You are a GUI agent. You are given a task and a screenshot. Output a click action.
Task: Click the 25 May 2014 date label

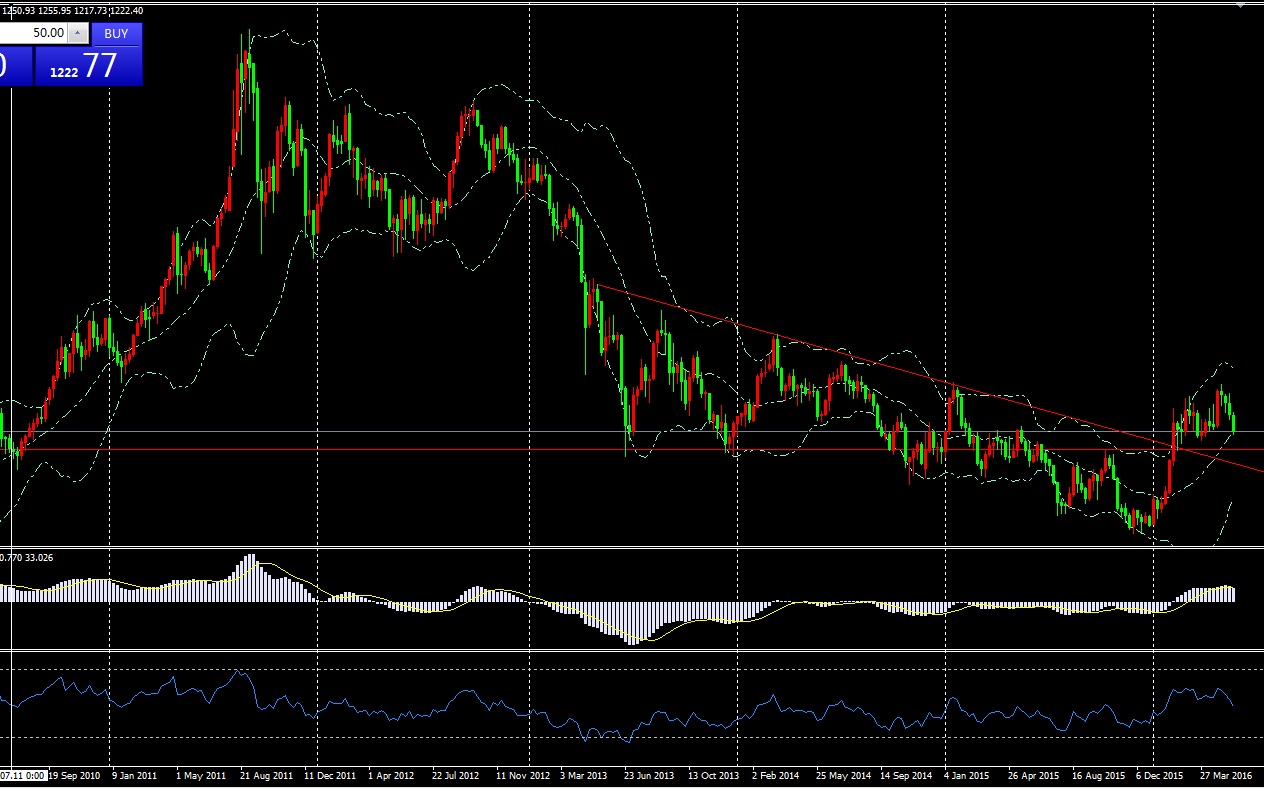point(843,775)
